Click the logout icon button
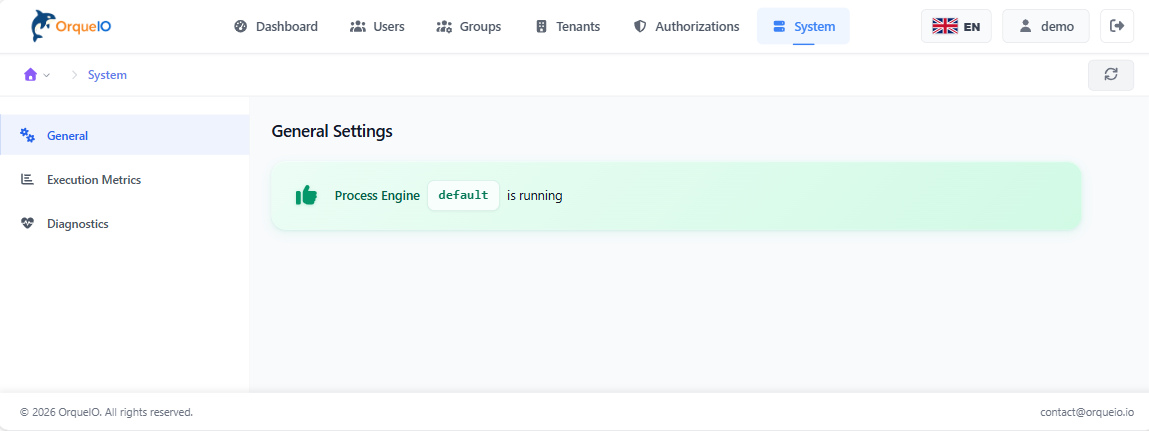The image size is (1149, 431). pos(1117,26)
